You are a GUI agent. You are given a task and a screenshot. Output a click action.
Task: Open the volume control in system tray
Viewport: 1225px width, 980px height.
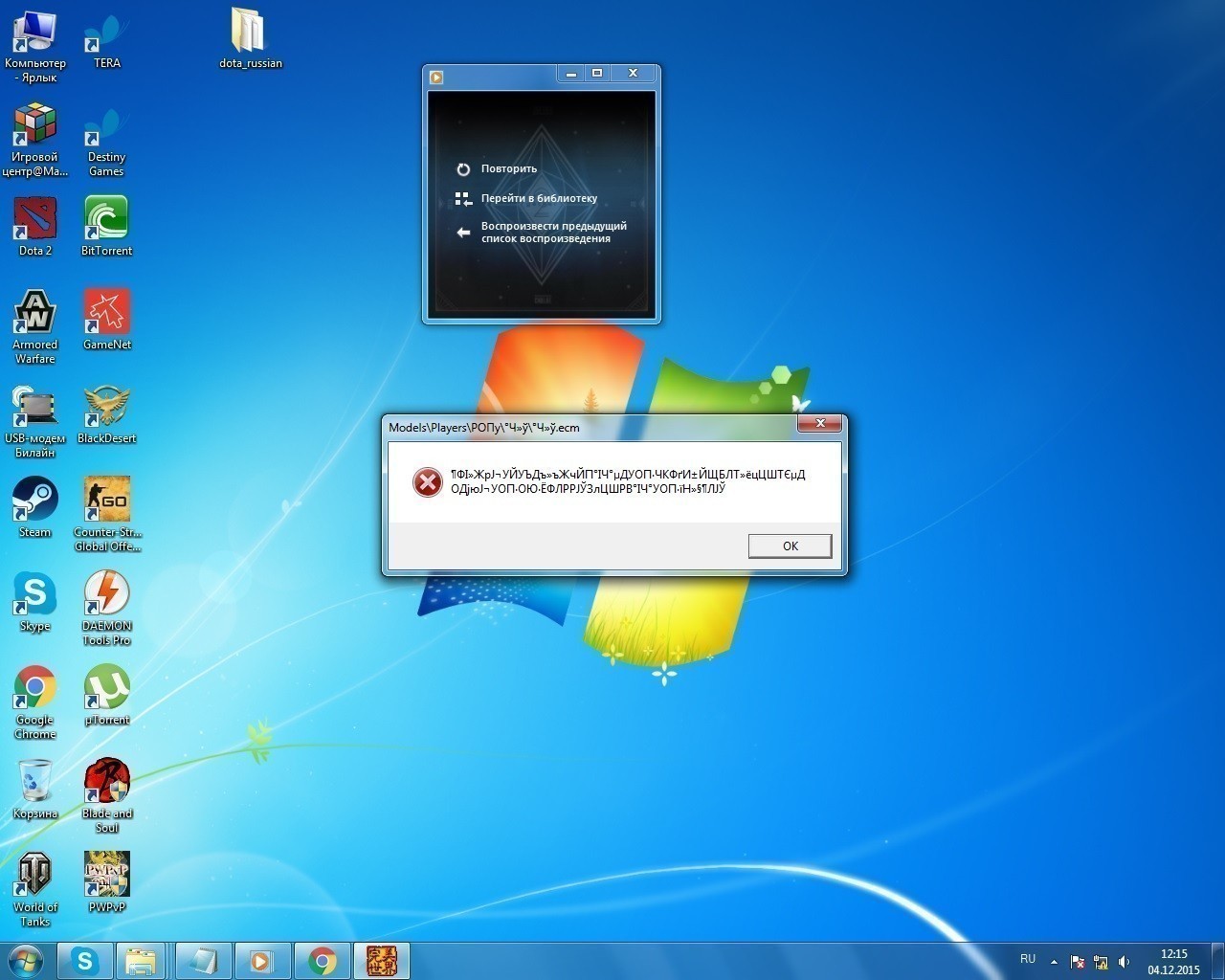click(x=1124, y=962)
